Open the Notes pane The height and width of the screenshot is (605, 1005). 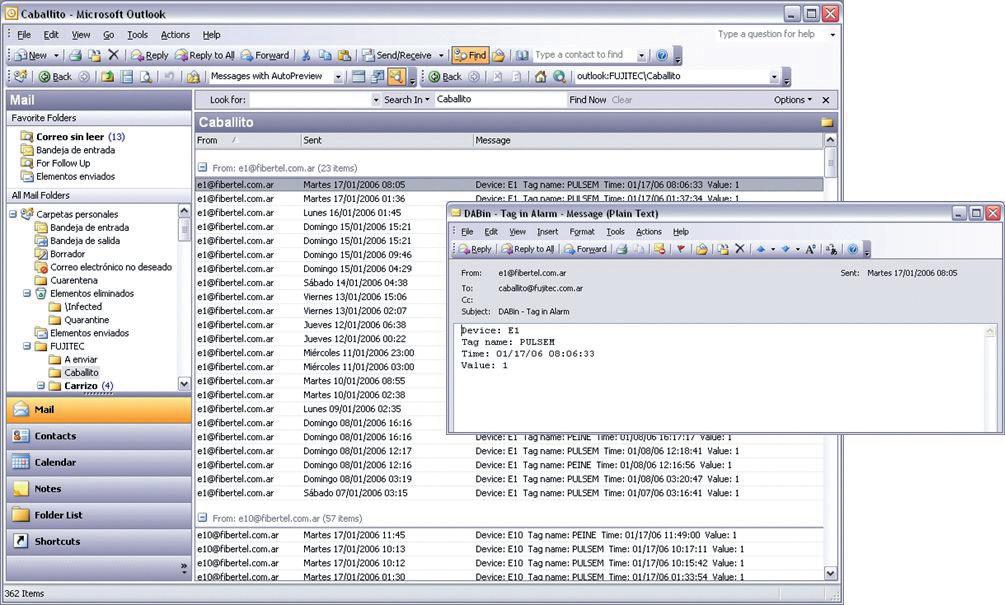tap(99, 488)
